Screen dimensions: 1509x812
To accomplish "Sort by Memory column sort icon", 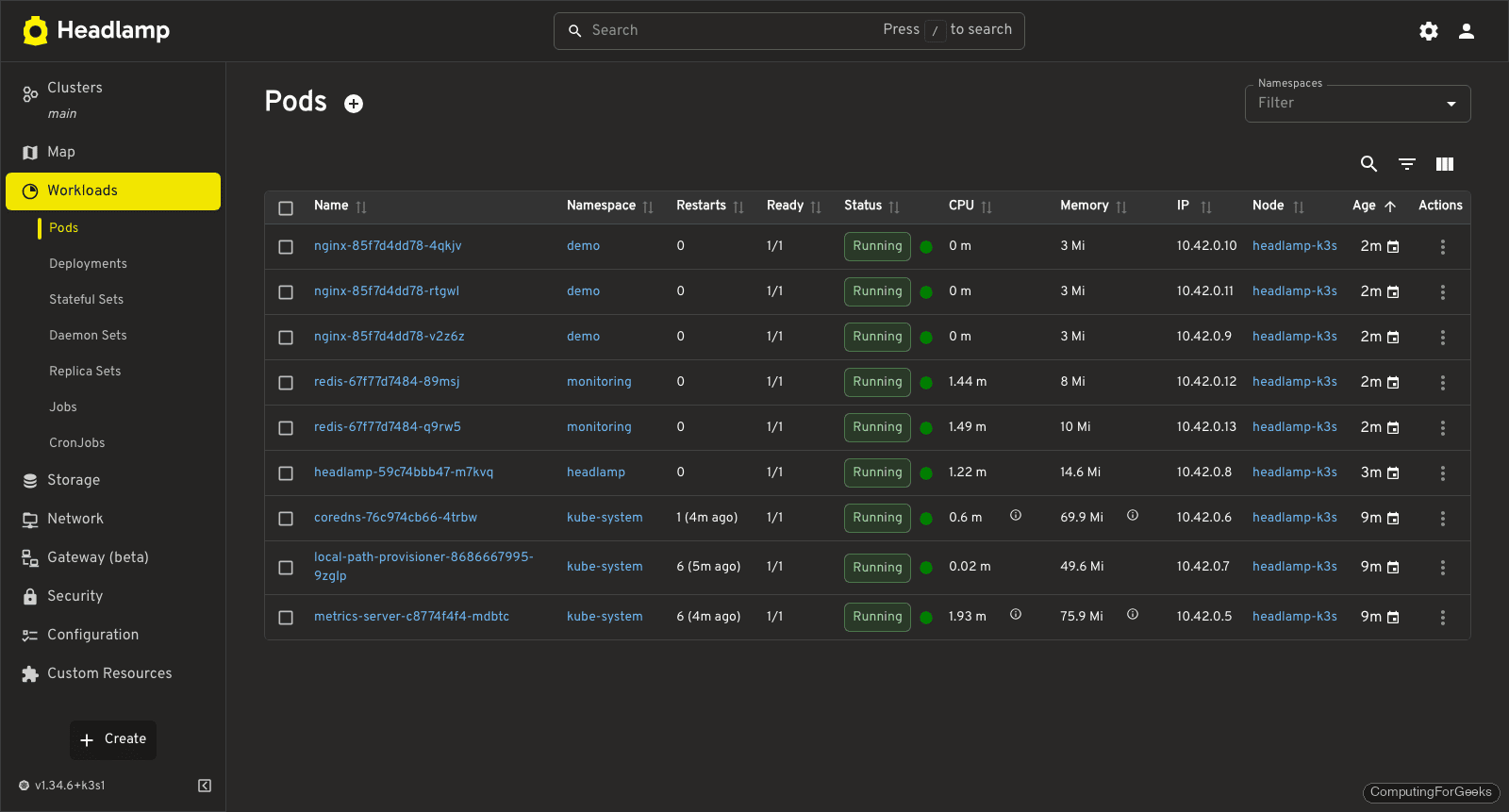I will click(x=1121, y=207).
